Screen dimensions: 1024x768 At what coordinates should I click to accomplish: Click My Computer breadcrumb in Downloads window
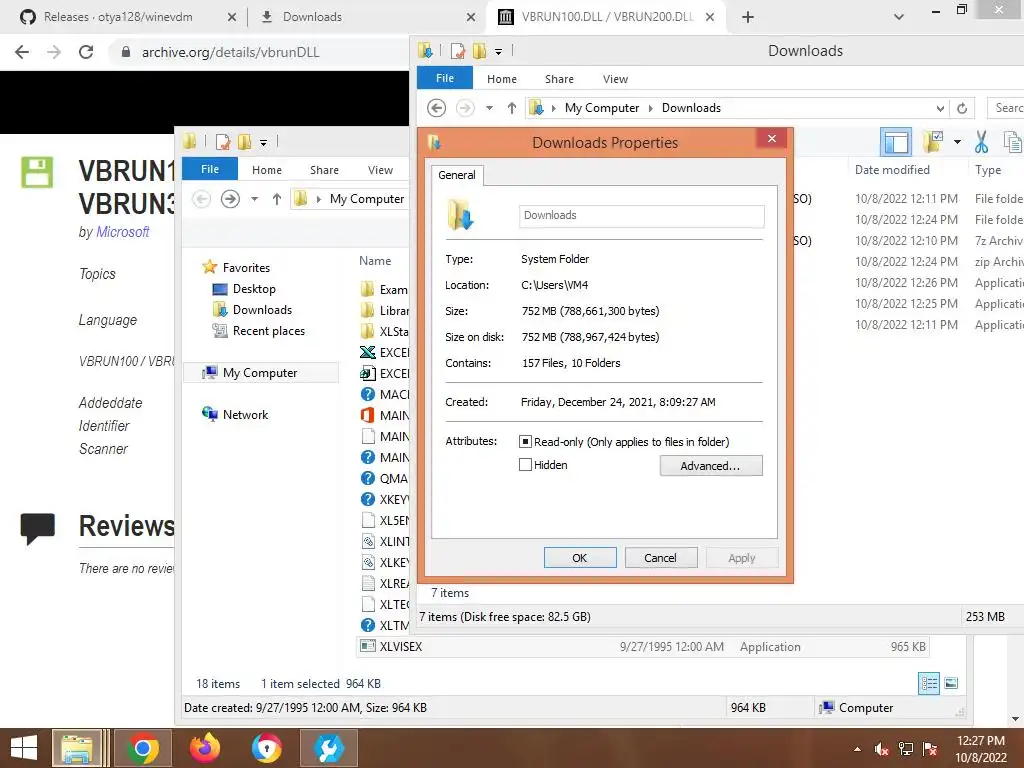(x=602, y=108)
